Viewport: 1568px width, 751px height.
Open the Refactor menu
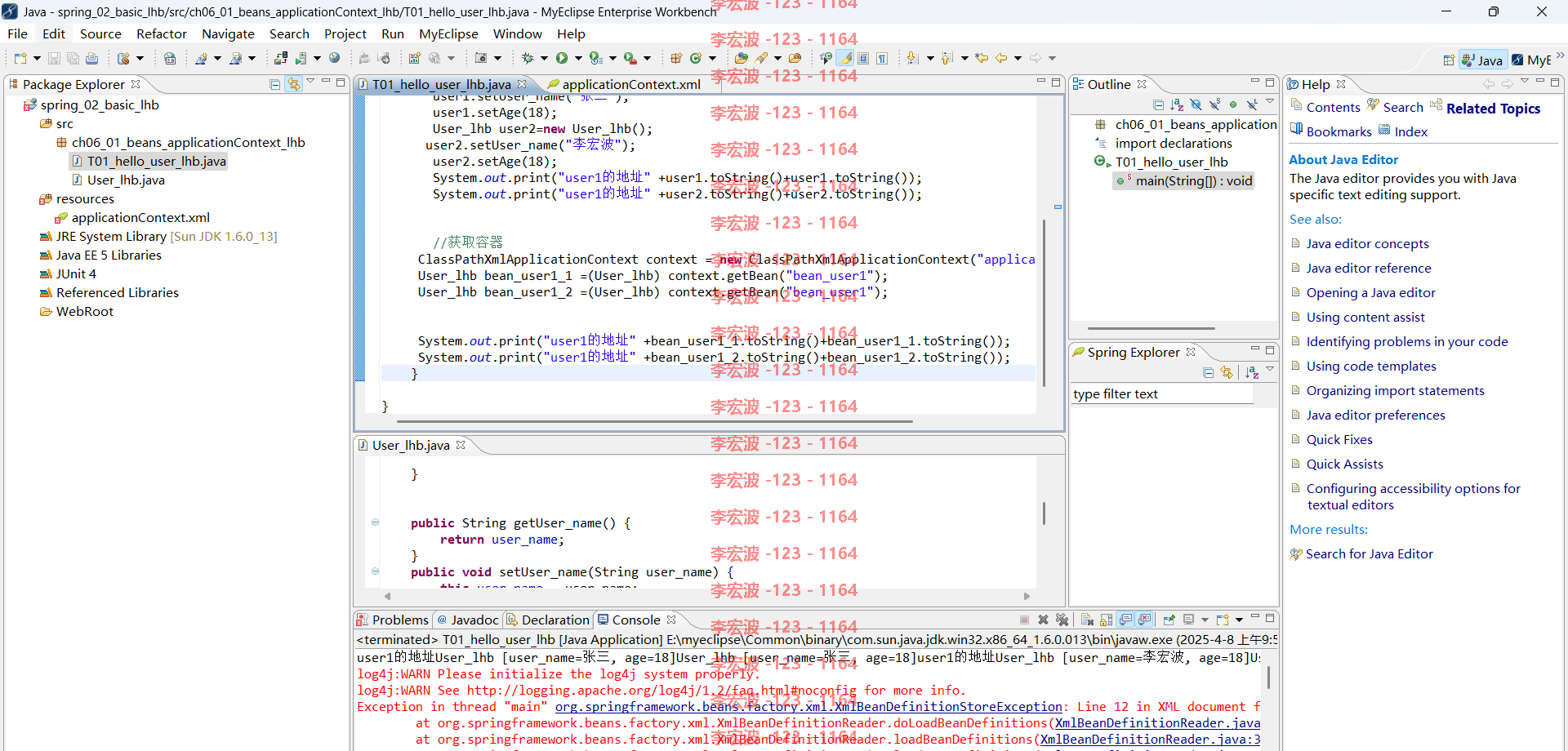pyautogui.click(x=162, y=33)
